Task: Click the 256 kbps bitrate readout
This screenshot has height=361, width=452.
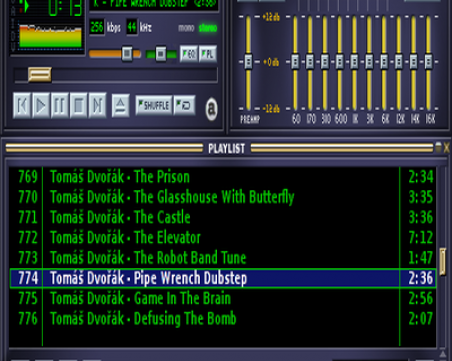Action: click(97, 27)
